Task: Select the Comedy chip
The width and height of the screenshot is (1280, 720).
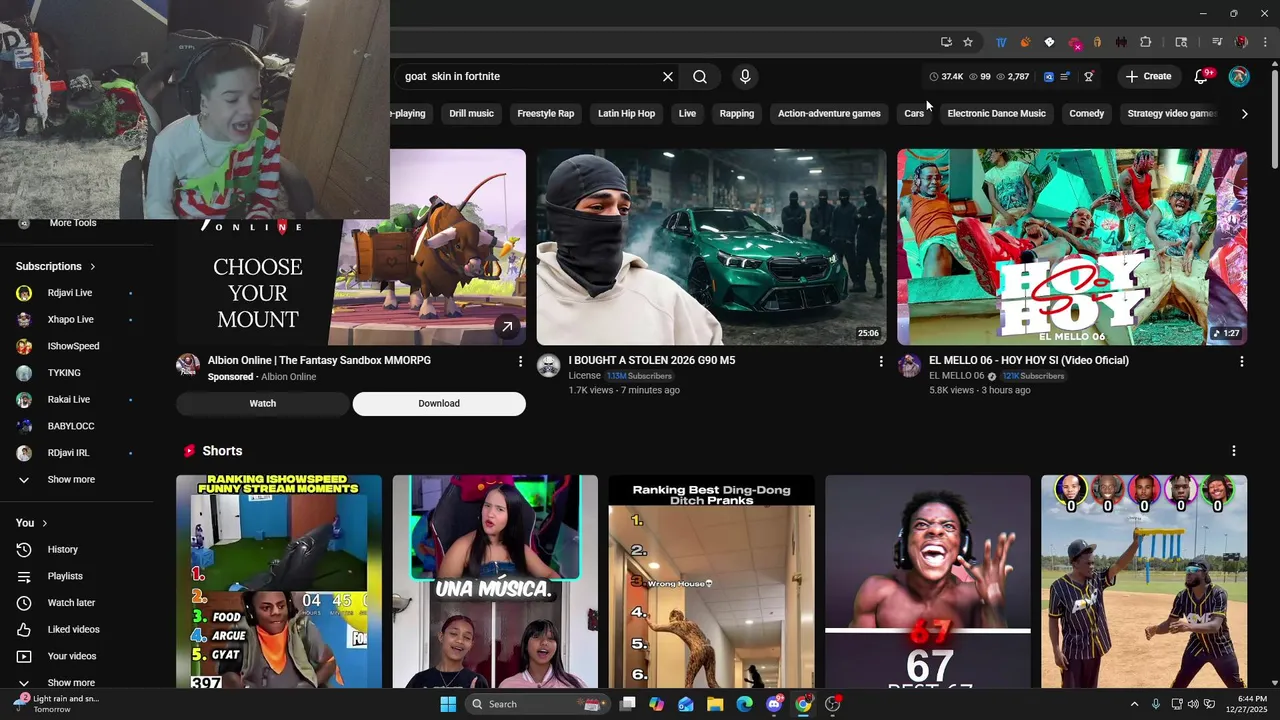Action: (x=1086, y=114)
